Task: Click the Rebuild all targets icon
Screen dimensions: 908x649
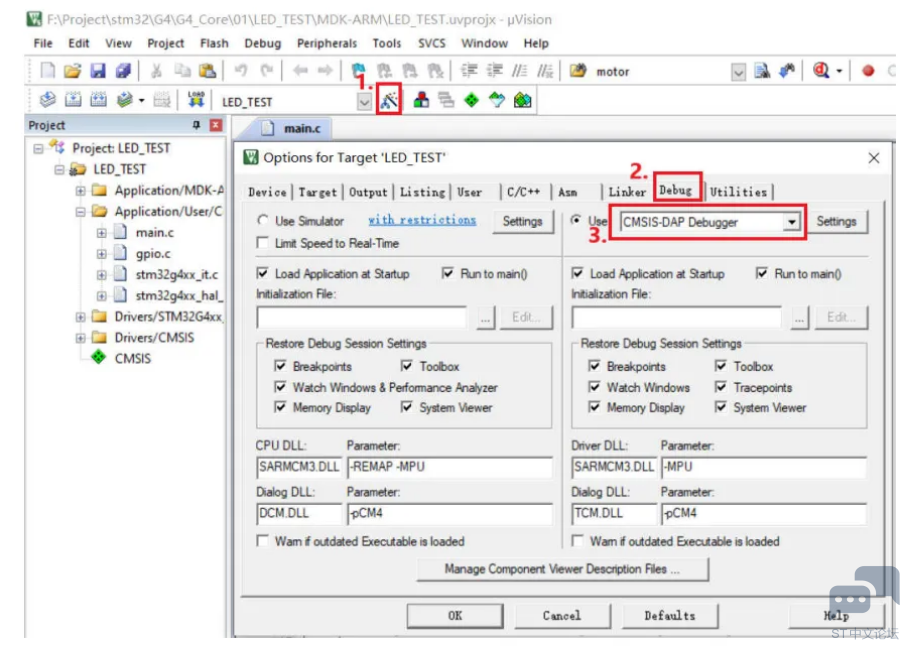Action: (98, 100)
